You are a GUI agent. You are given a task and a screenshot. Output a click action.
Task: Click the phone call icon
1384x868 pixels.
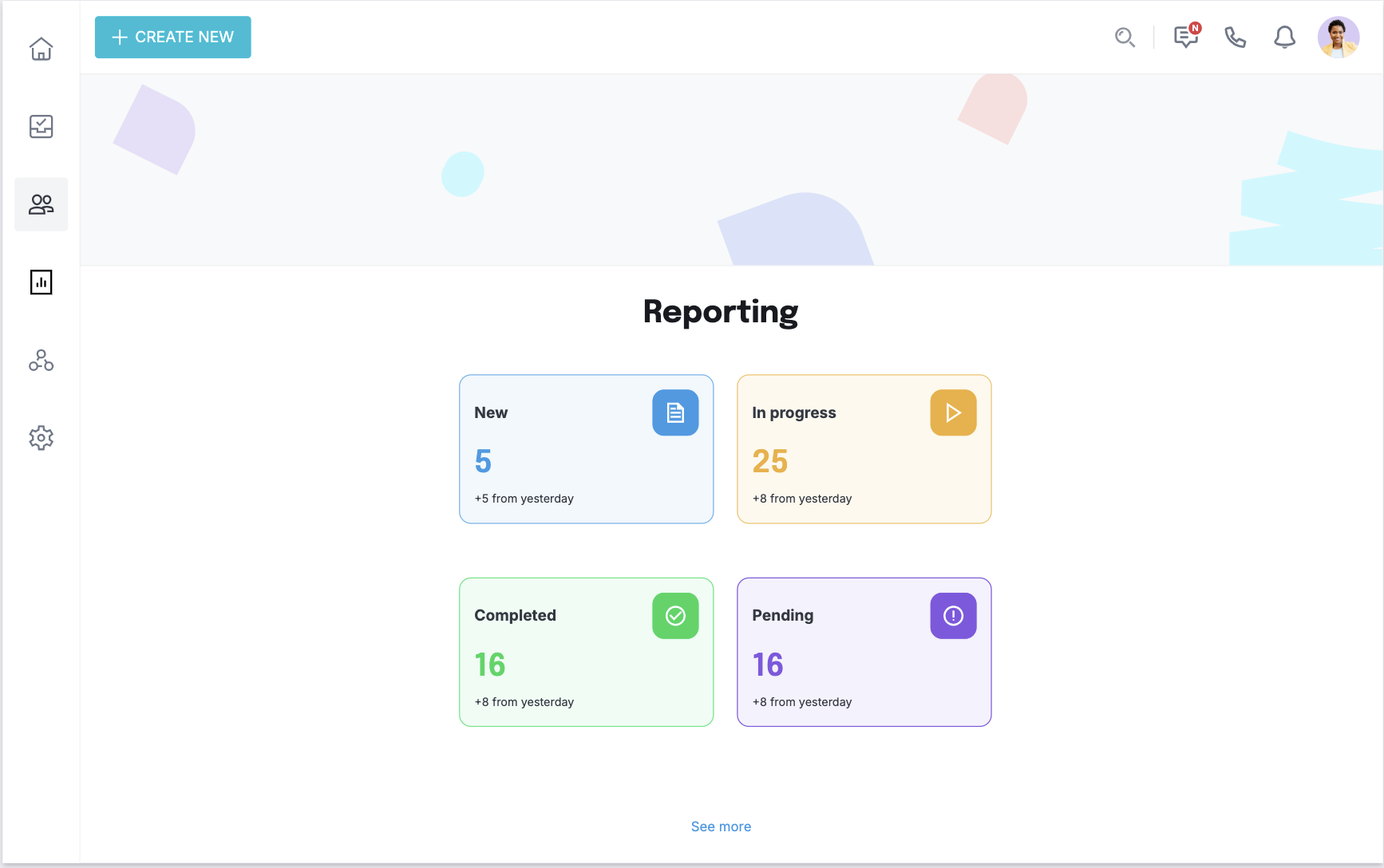[x=1235, y=37]
